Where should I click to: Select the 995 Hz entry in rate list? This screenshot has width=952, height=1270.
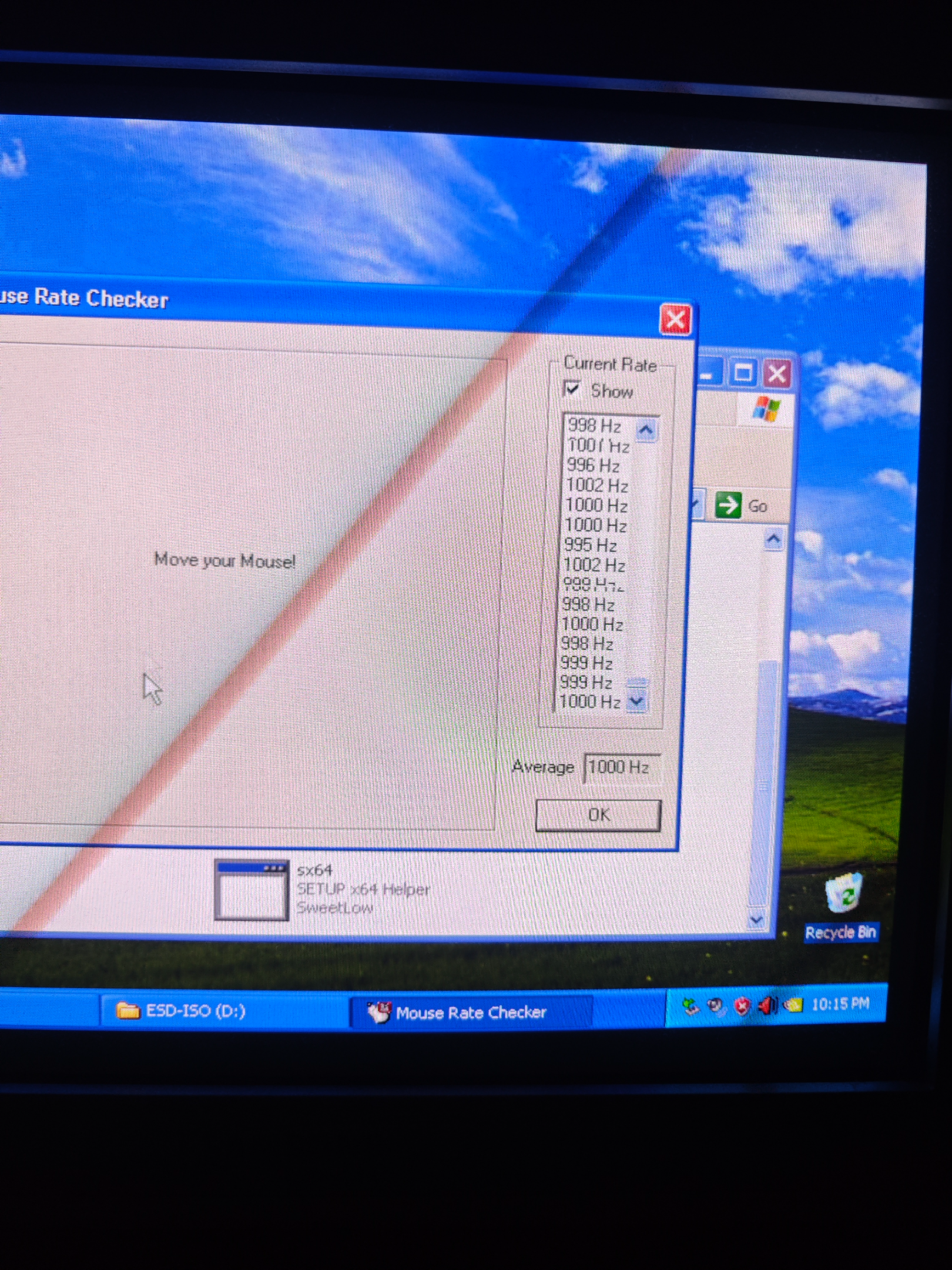coord(591,545)
